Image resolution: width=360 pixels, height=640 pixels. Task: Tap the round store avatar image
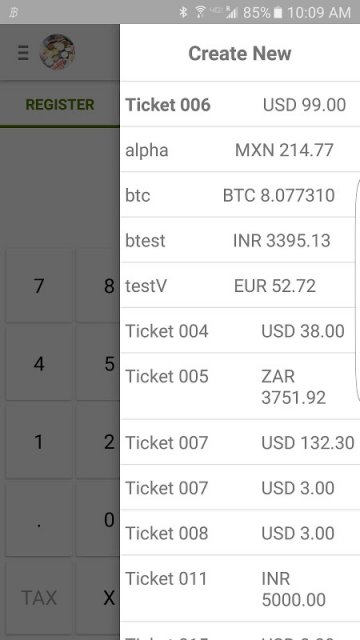(x=57, y=52)
